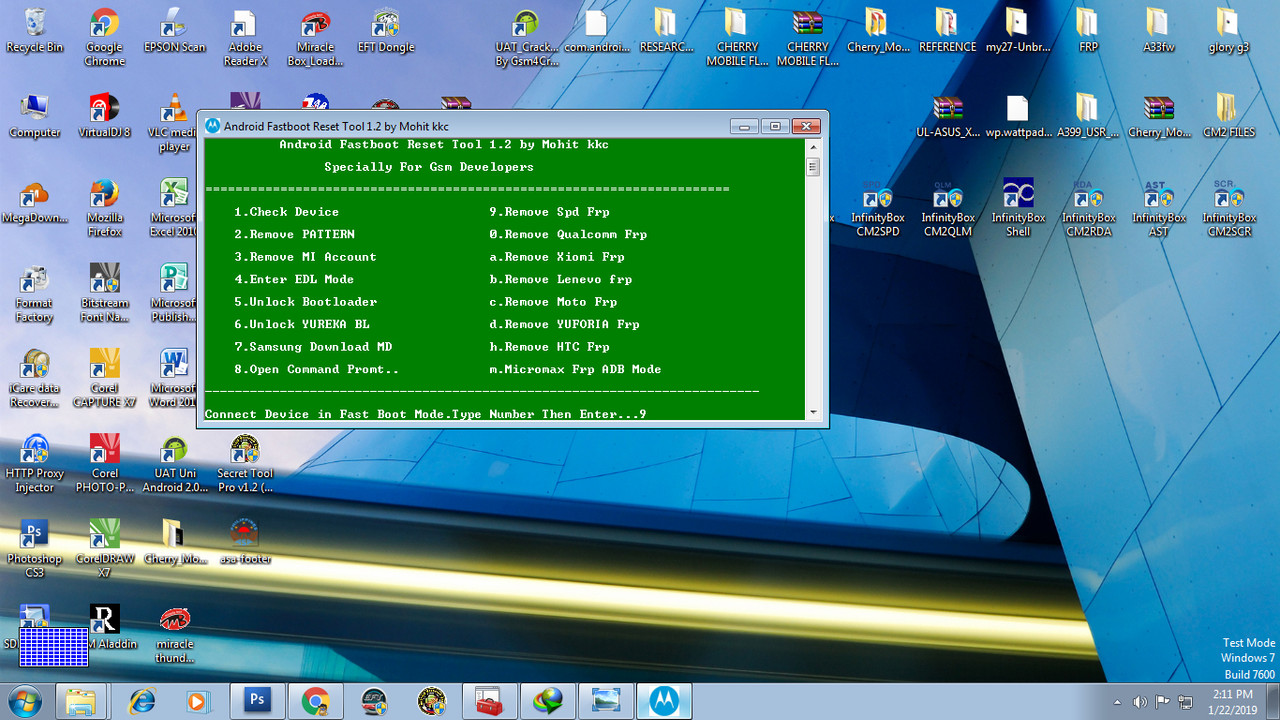Viewport: 1280px width, 720px height.
Task: Open GM2 FILES folder
Action: click(1228, 117)
